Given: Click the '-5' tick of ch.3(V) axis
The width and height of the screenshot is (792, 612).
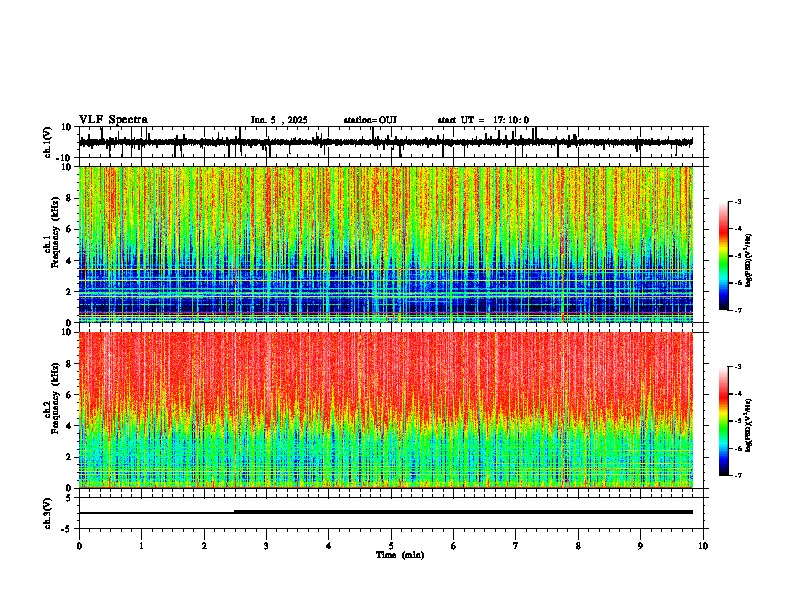Looking at the screenshot, I should pyautogui.click(x=67, y=529).
